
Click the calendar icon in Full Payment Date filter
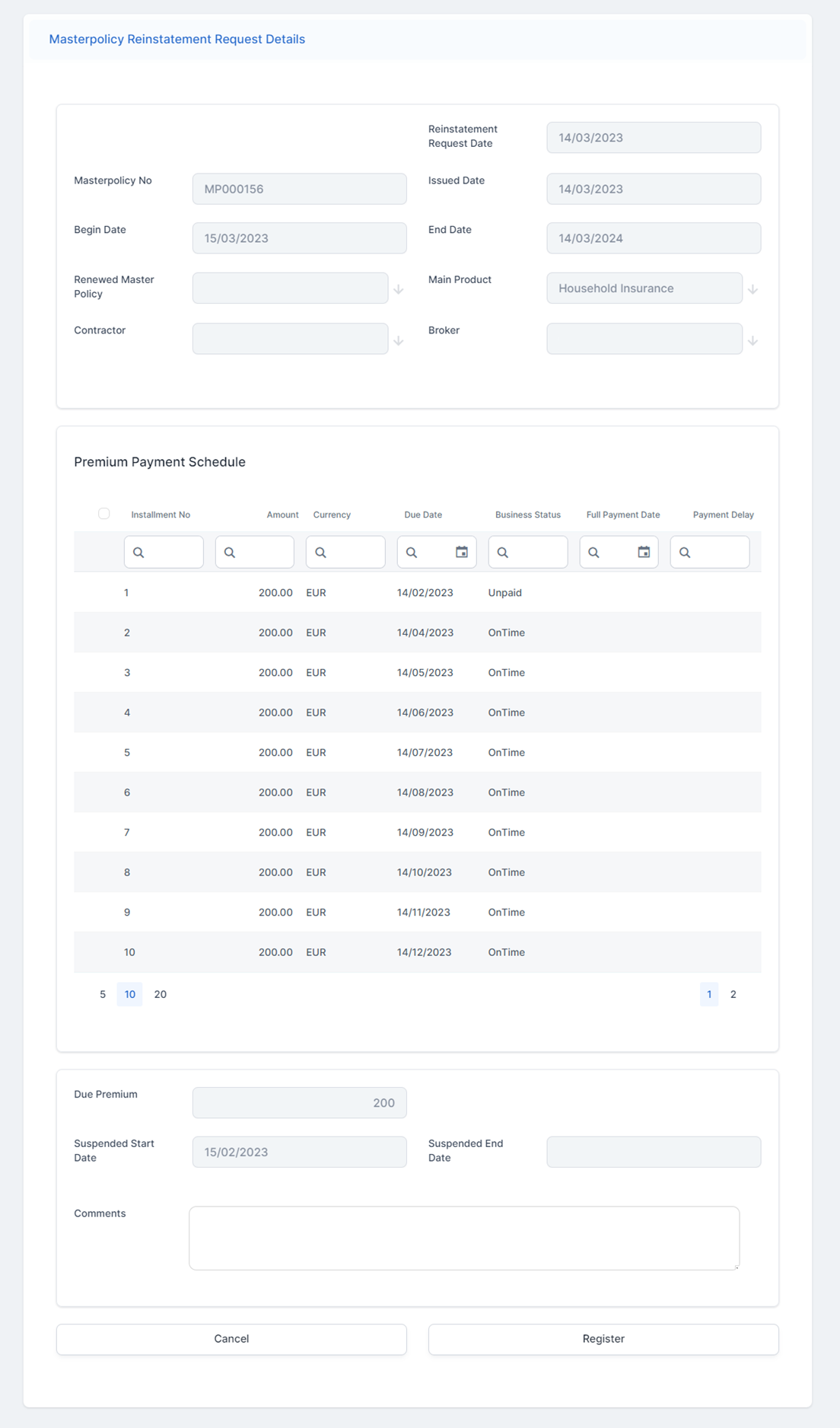coord(644,552)
